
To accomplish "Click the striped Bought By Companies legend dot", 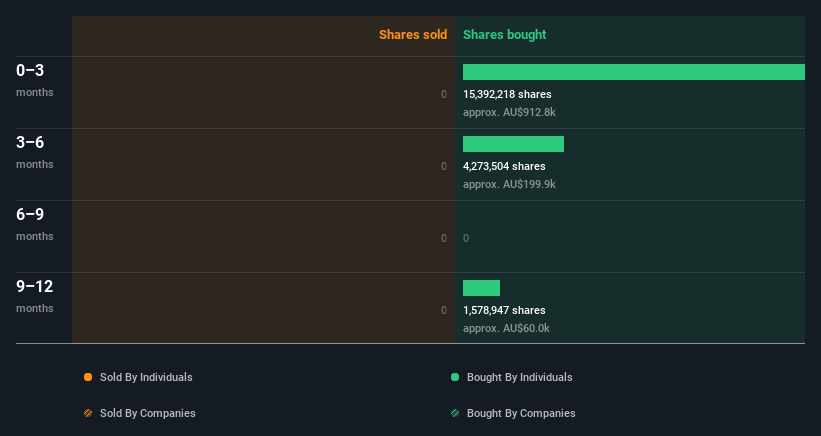I will click(455, 413).
